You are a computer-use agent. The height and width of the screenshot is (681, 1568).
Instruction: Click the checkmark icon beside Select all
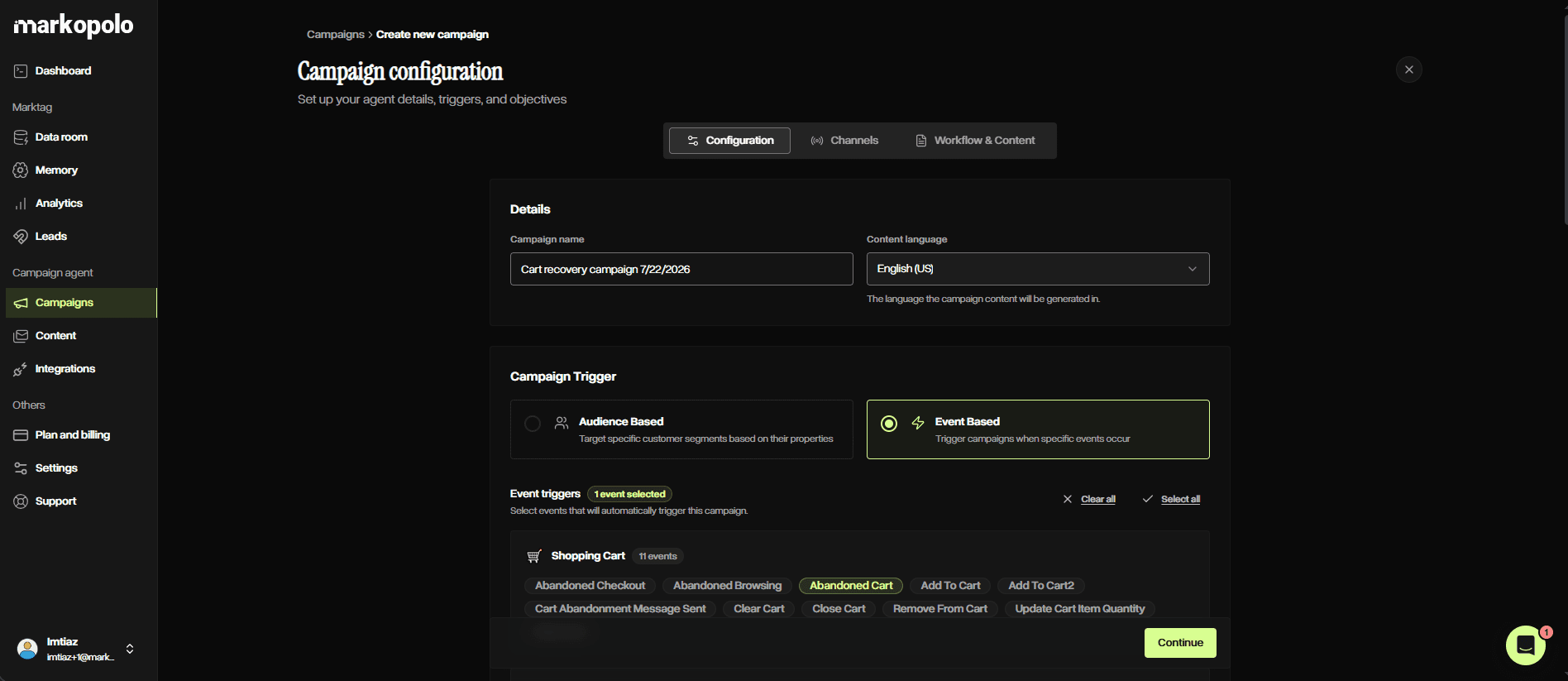coord(1148,499)
